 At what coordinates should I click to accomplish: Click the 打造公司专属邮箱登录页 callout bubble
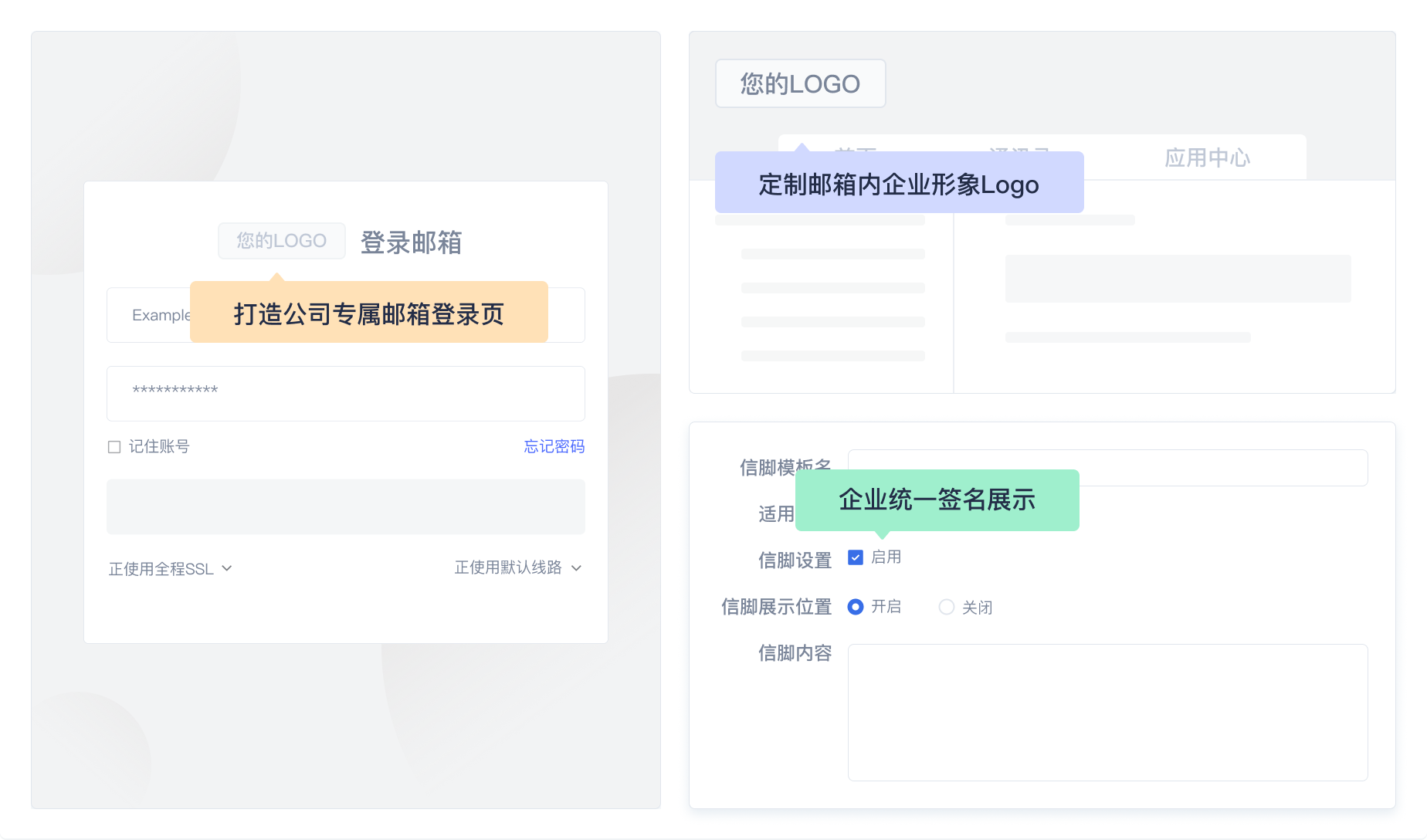[369, 313]
